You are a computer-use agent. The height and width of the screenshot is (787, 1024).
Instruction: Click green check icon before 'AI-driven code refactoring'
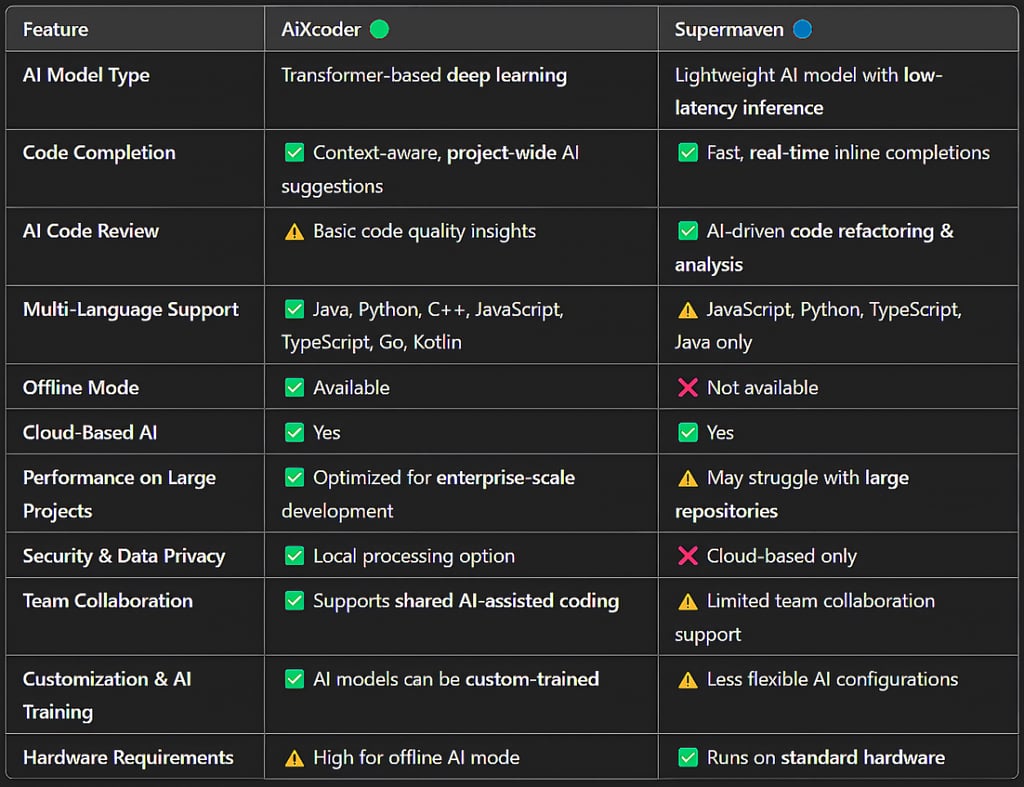point(688,231)
